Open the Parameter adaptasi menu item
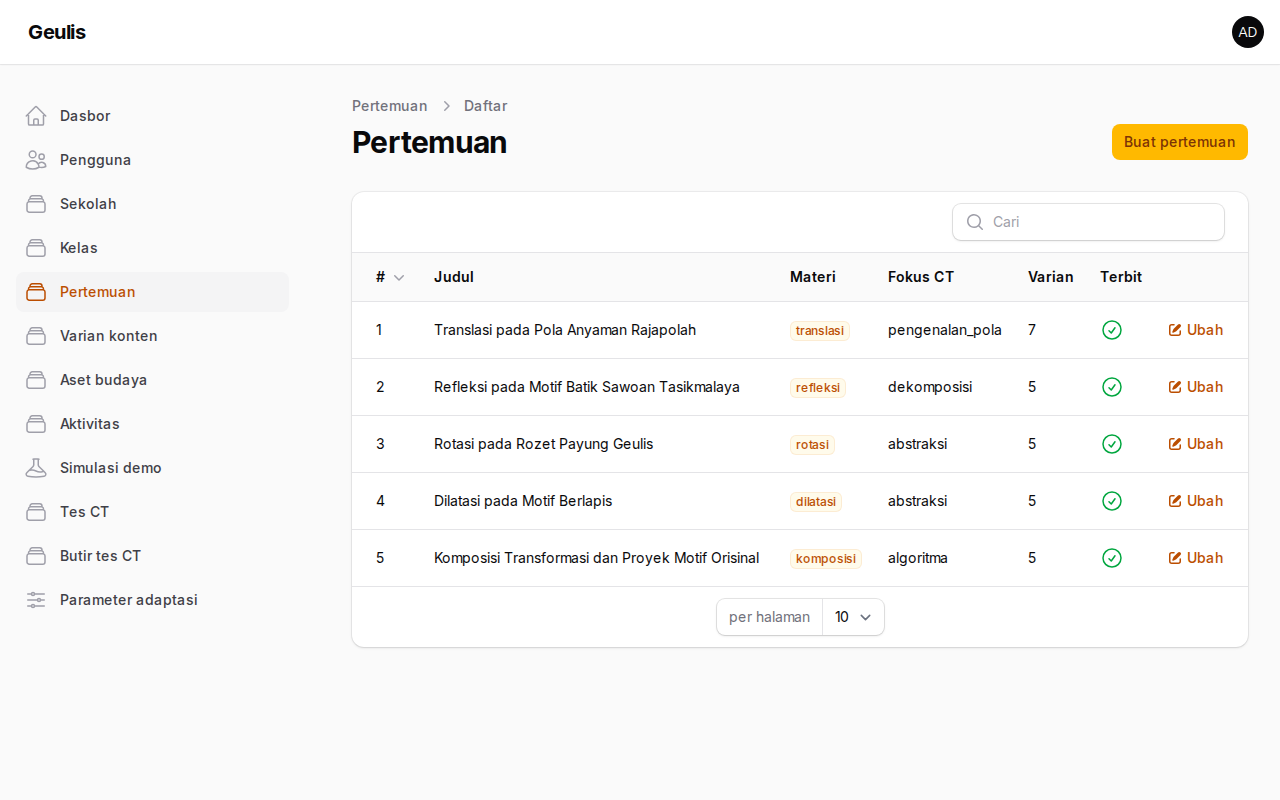 [x=152, y=600]
